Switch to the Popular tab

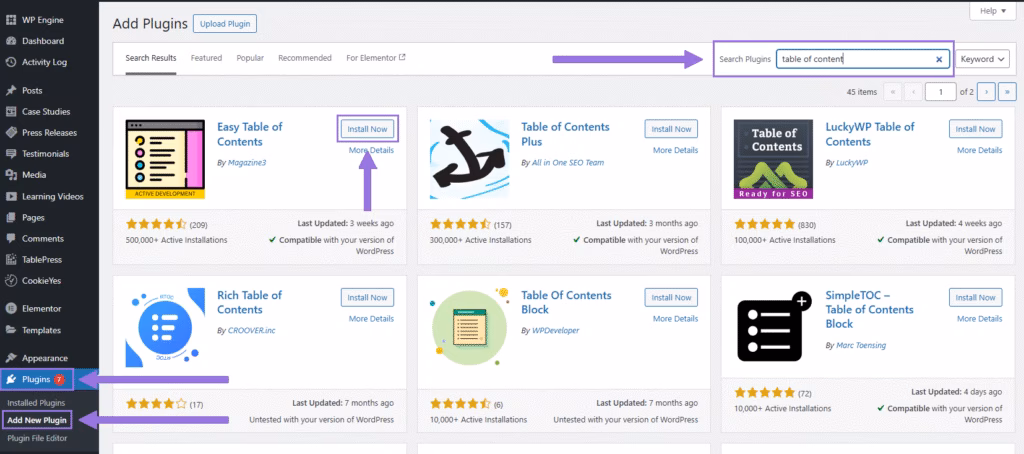click(250, 58)
